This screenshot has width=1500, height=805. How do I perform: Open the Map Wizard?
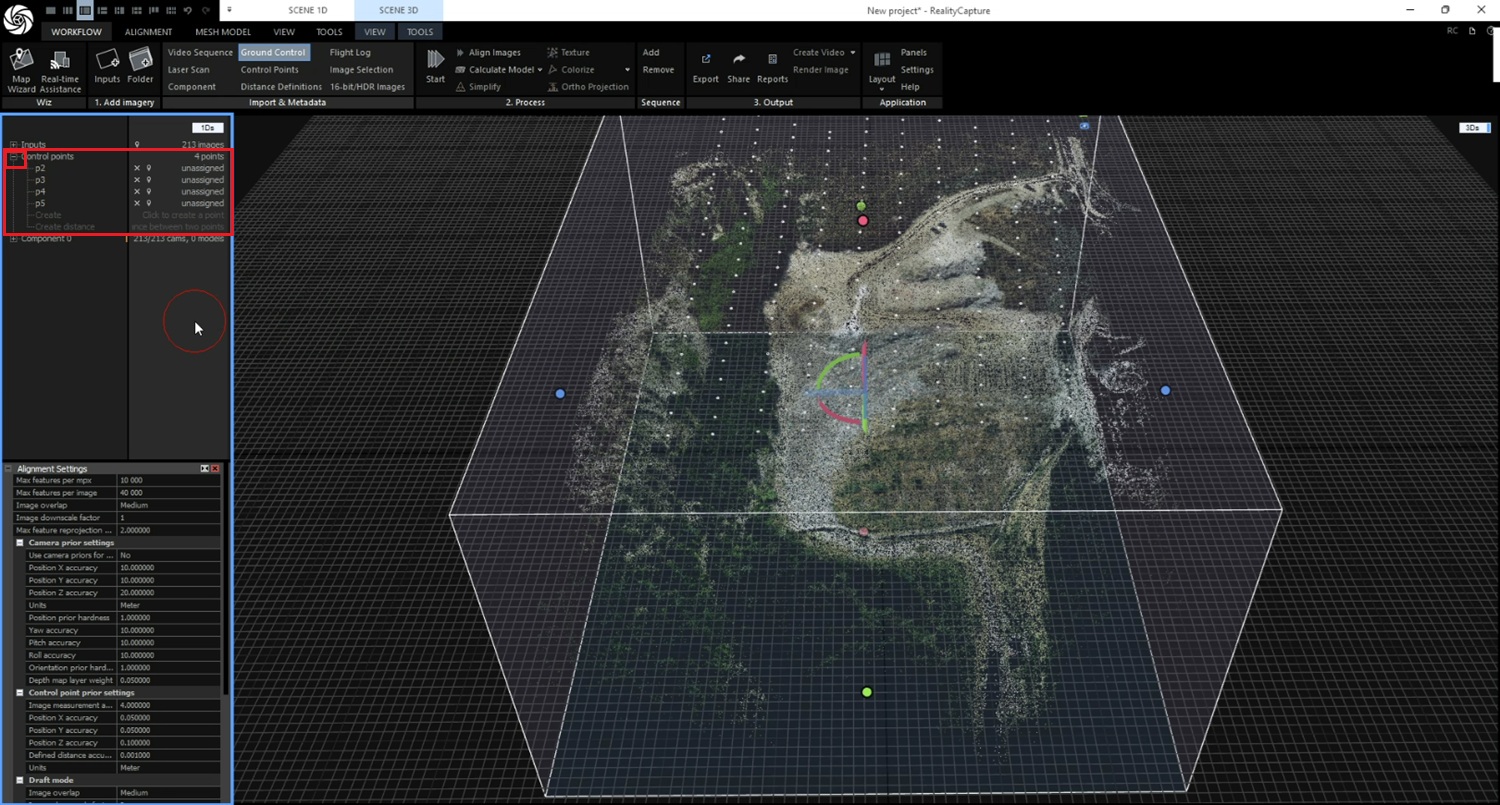click(21, 65)
